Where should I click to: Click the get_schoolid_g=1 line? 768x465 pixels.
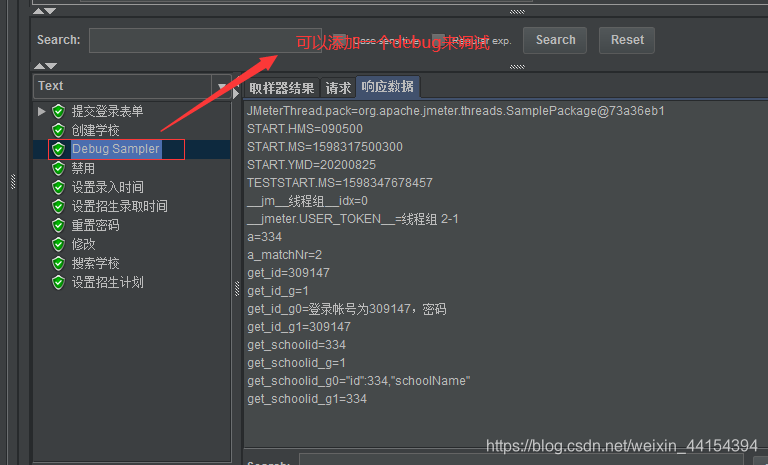click(296, 363)
